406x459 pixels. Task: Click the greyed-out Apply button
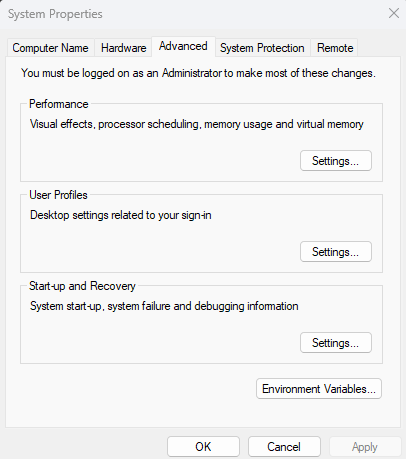coord(365,447)
